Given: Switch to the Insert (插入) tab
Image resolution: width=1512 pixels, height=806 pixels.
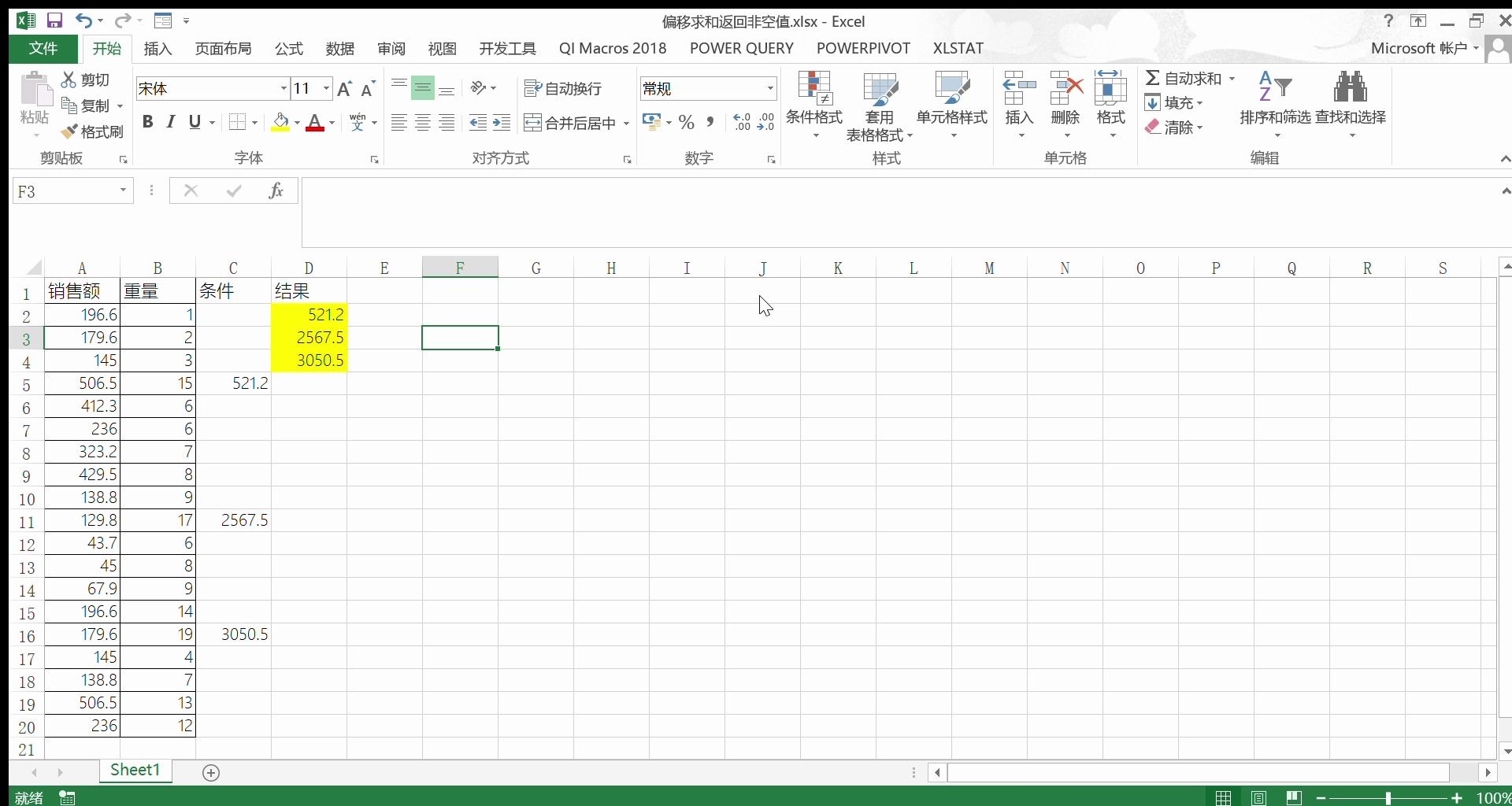Looking at the screenshot, I should [x=157, y=49].
